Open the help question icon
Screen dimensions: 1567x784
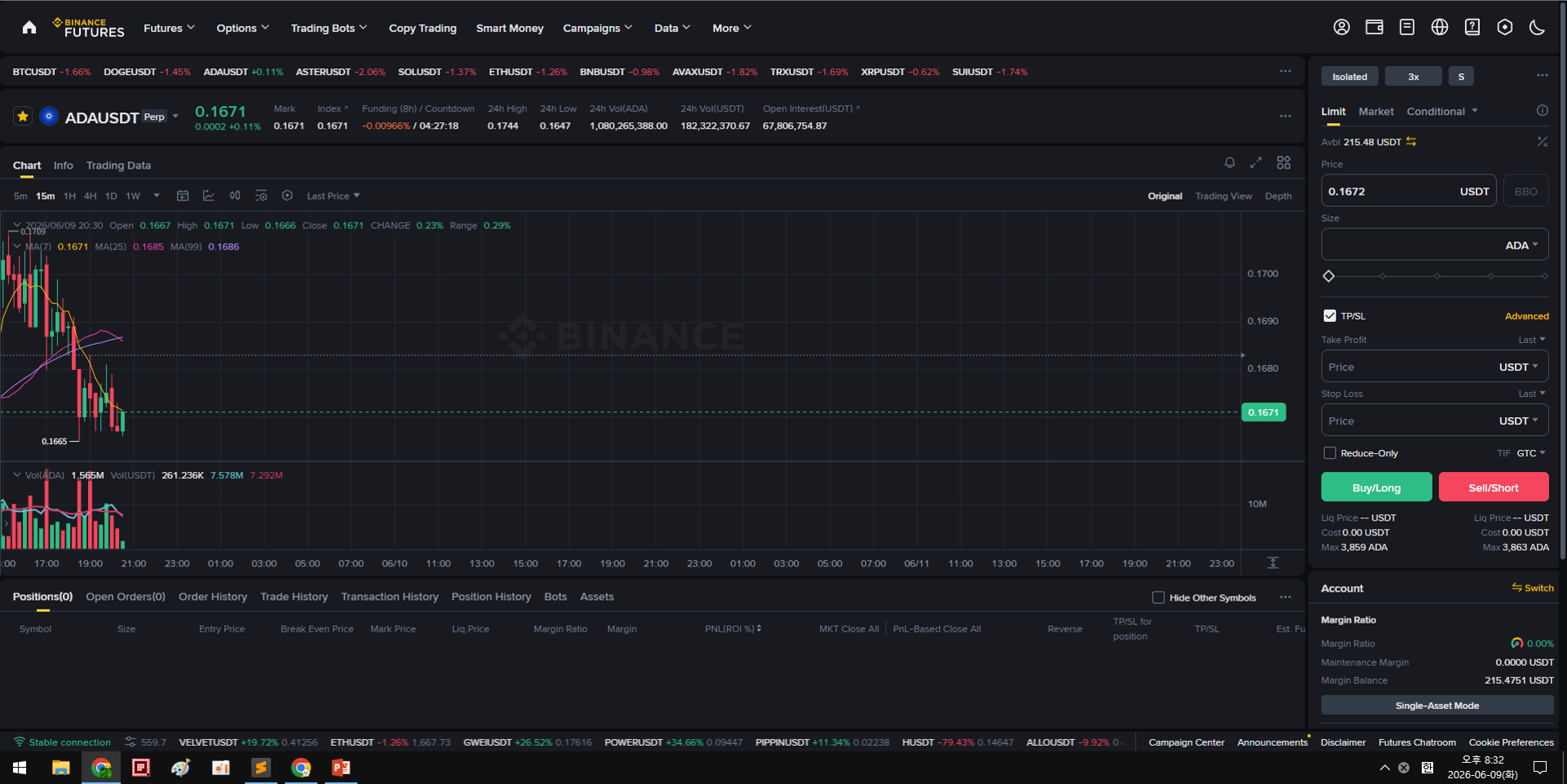(1472, 27)
